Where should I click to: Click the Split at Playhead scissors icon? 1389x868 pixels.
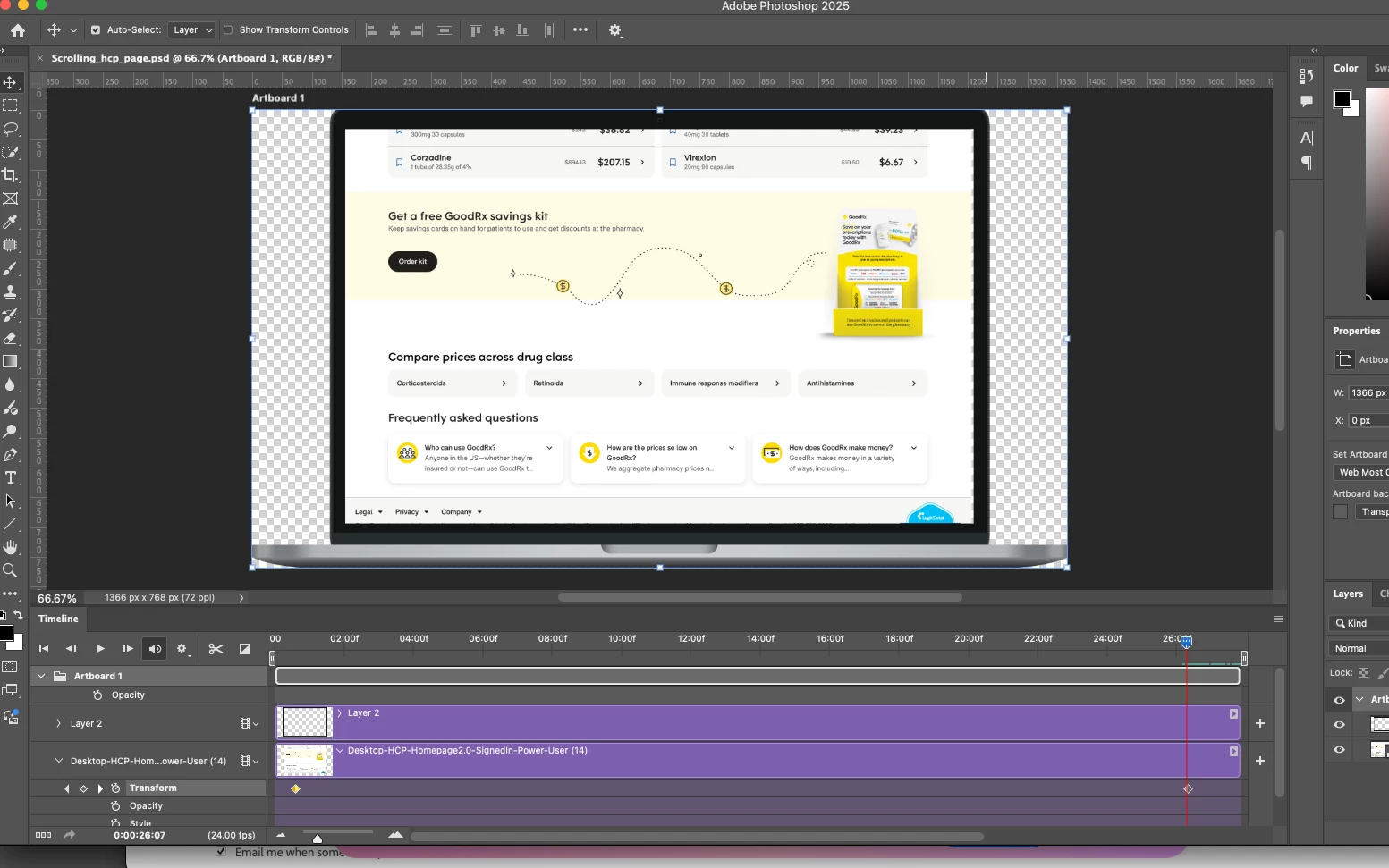tap(216, 649)
